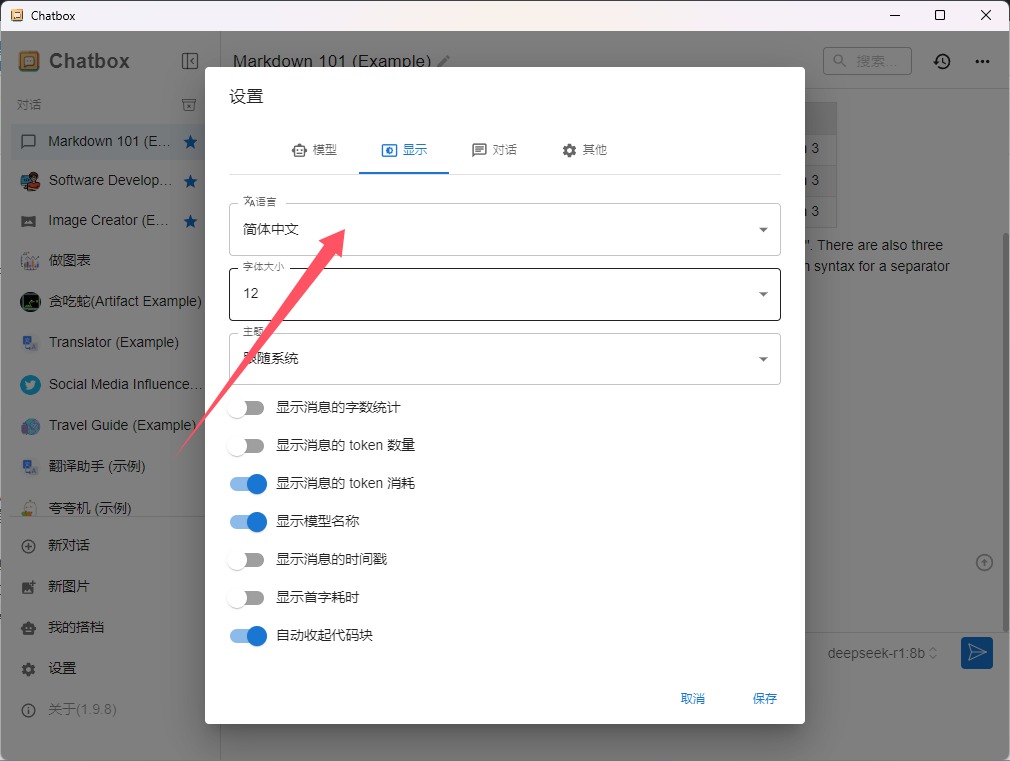
Task: Click the 保存 button
Action: 764,698
